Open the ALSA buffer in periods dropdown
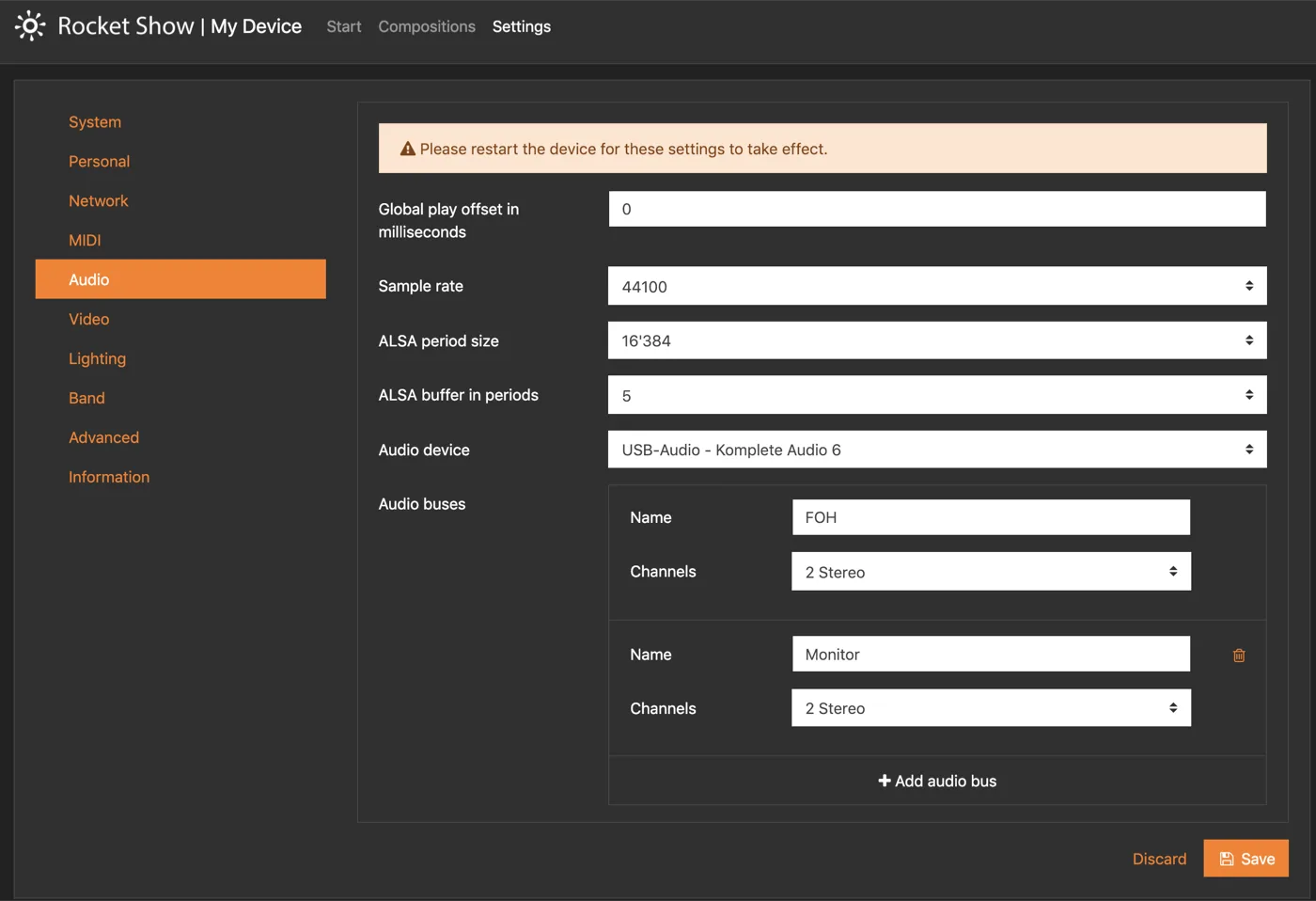 point(937,395)
